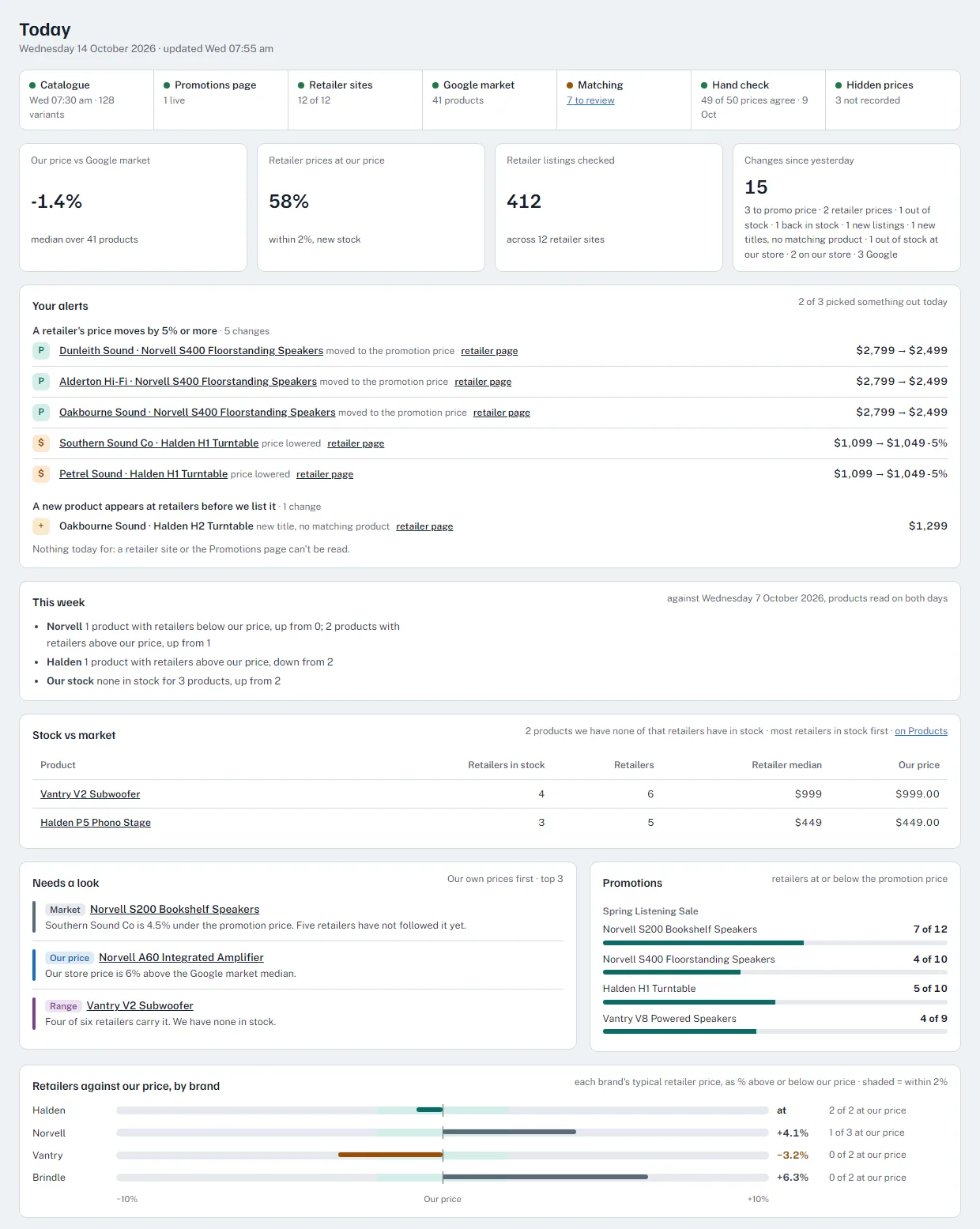Open Norvell S200 Bookshelf Speakers in Needs a look

175,910
